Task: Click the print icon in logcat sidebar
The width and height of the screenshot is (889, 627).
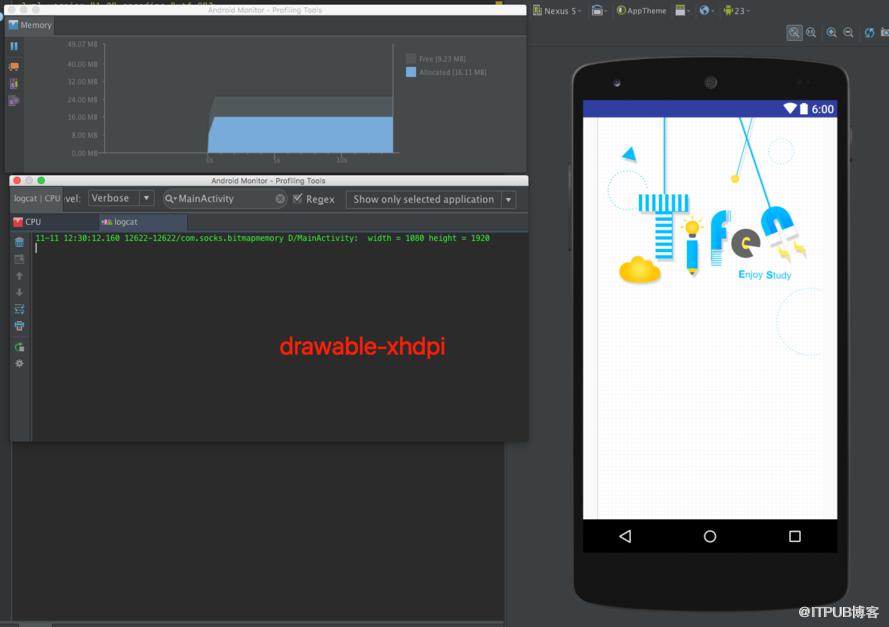Action: coord(19,326)
